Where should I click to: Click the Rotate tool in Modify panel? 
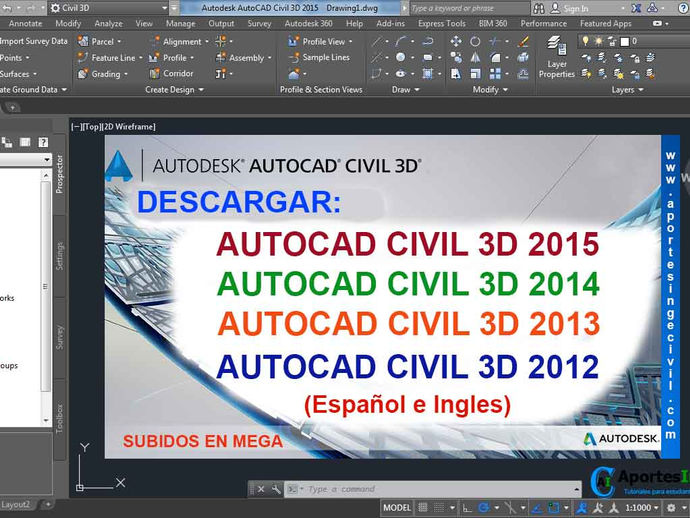(475, 41)
